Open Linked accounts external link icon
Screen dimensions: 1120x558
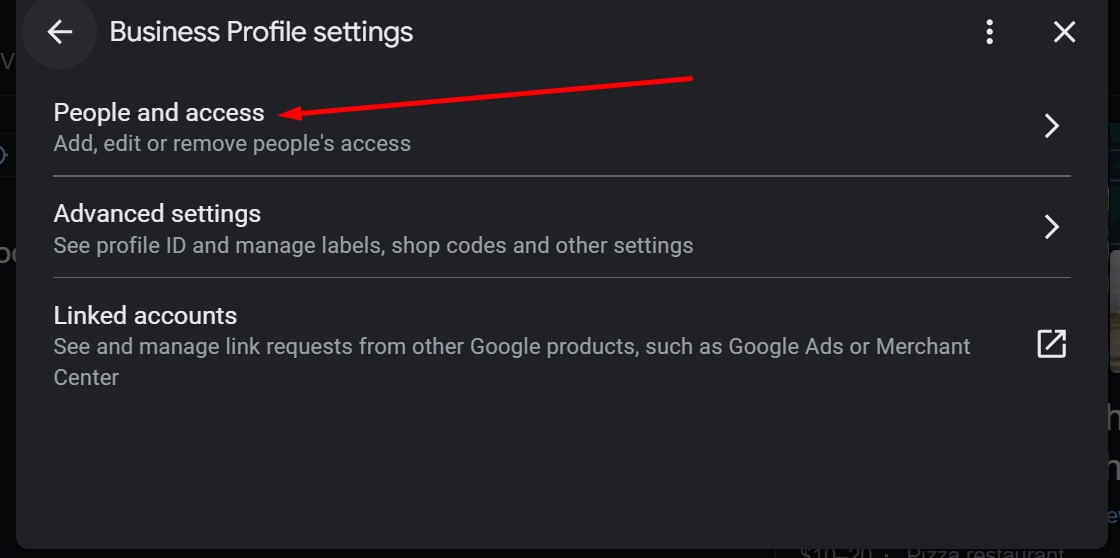click(x=1051, y=344)
